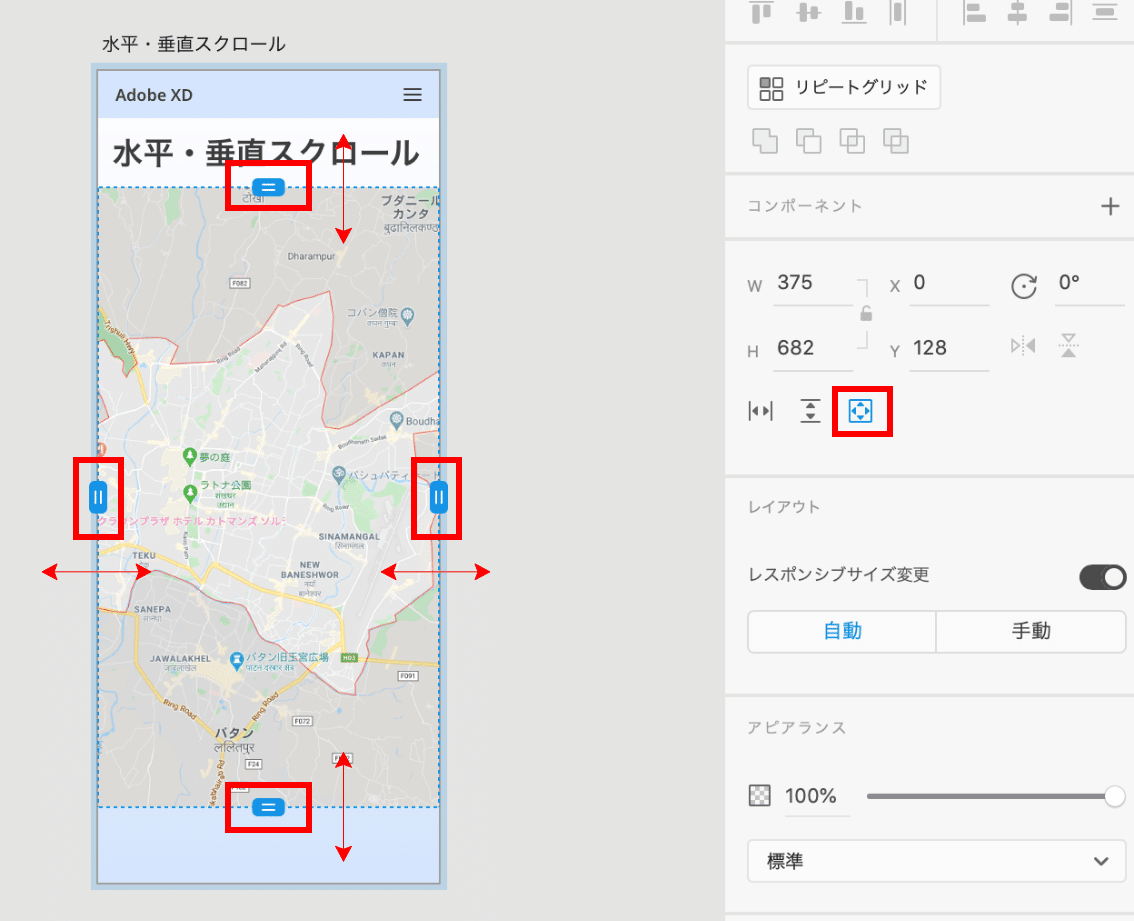Toggle レスポンシブサイズ変更 off
Viewport: 1134px width, 921px height.
[1103, 577]
